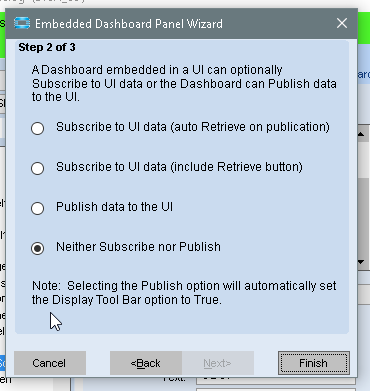
Task: Click the Embedded Dashboard Panel Wizard title icon
Action: click(22, 24)
